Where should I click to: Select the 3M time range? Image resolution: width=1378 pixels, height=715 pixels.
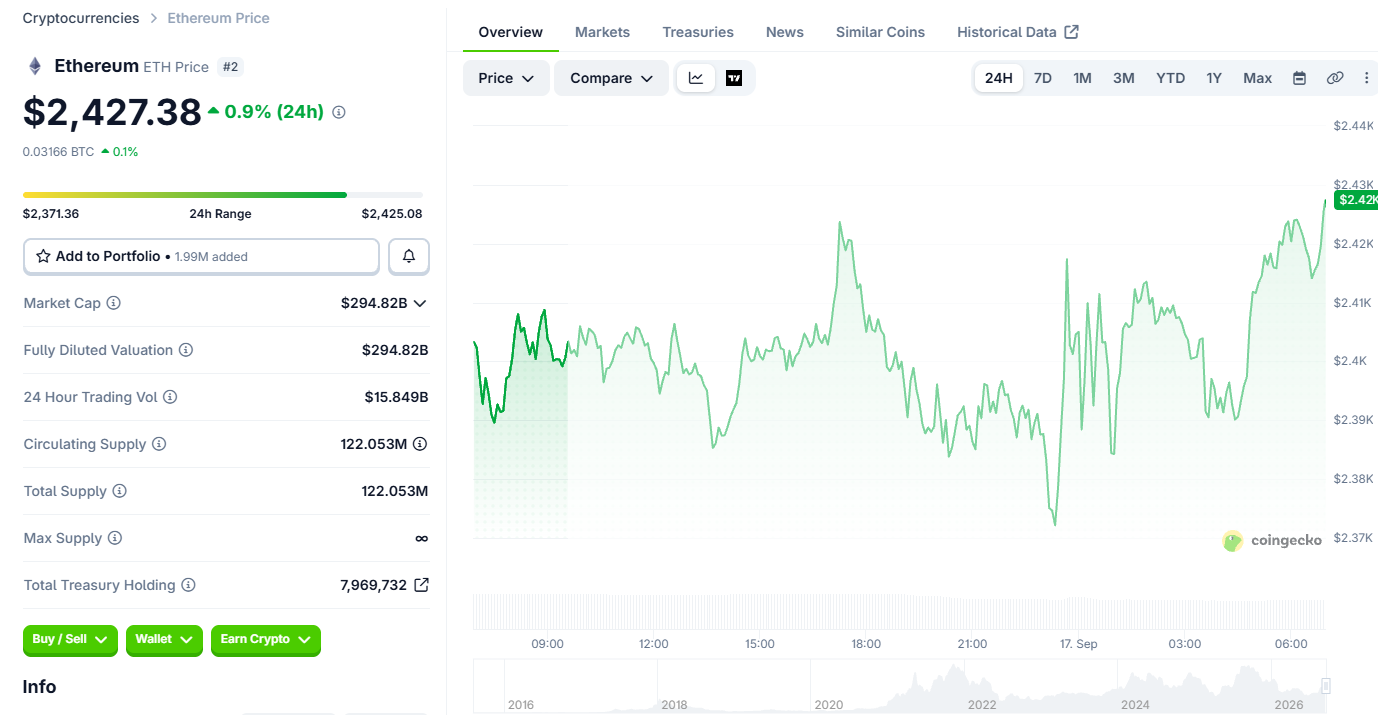tap(1124, 78)
